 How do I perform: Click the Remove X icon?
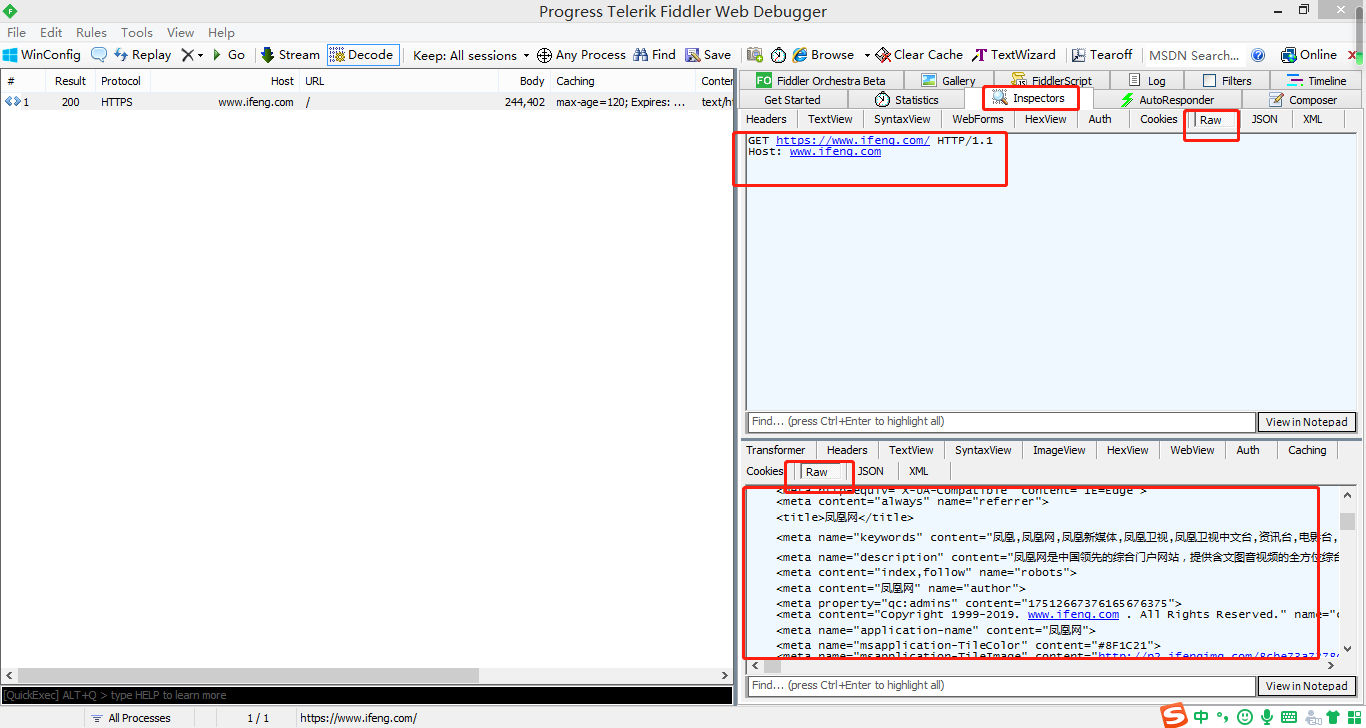tap(187, 55)
